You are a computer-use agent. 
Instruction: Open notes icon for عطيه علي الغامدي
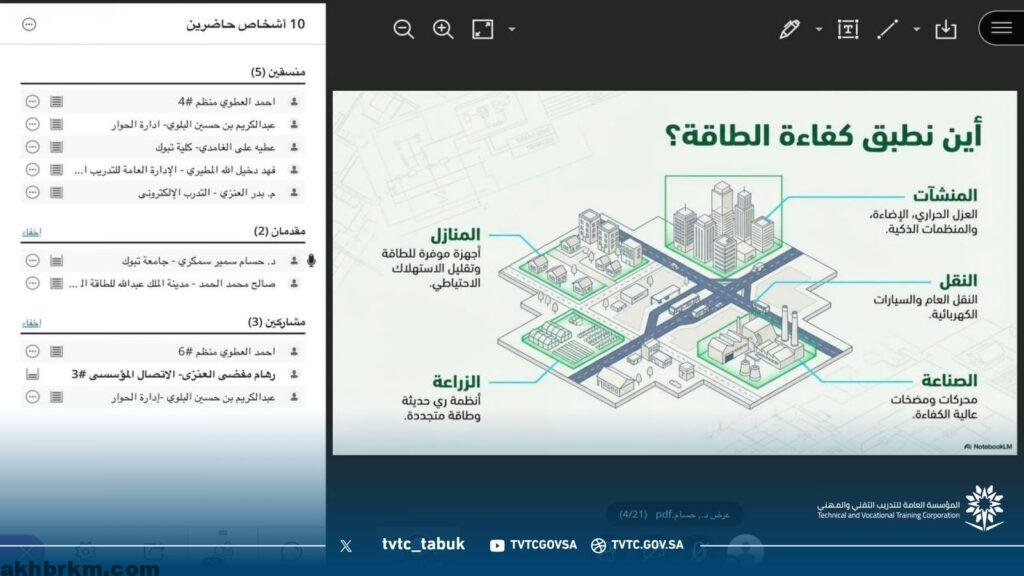tap(56, 147)
